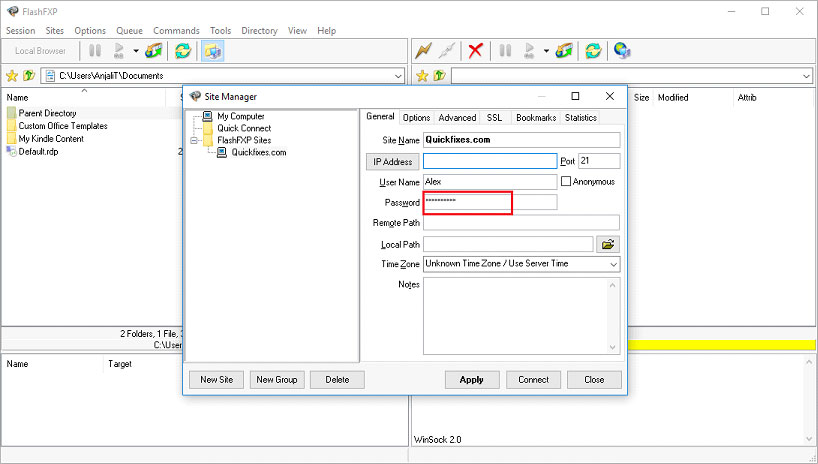Open the Session menu
The height and width of the screenshot is (464, 818).
pos(20,31)
